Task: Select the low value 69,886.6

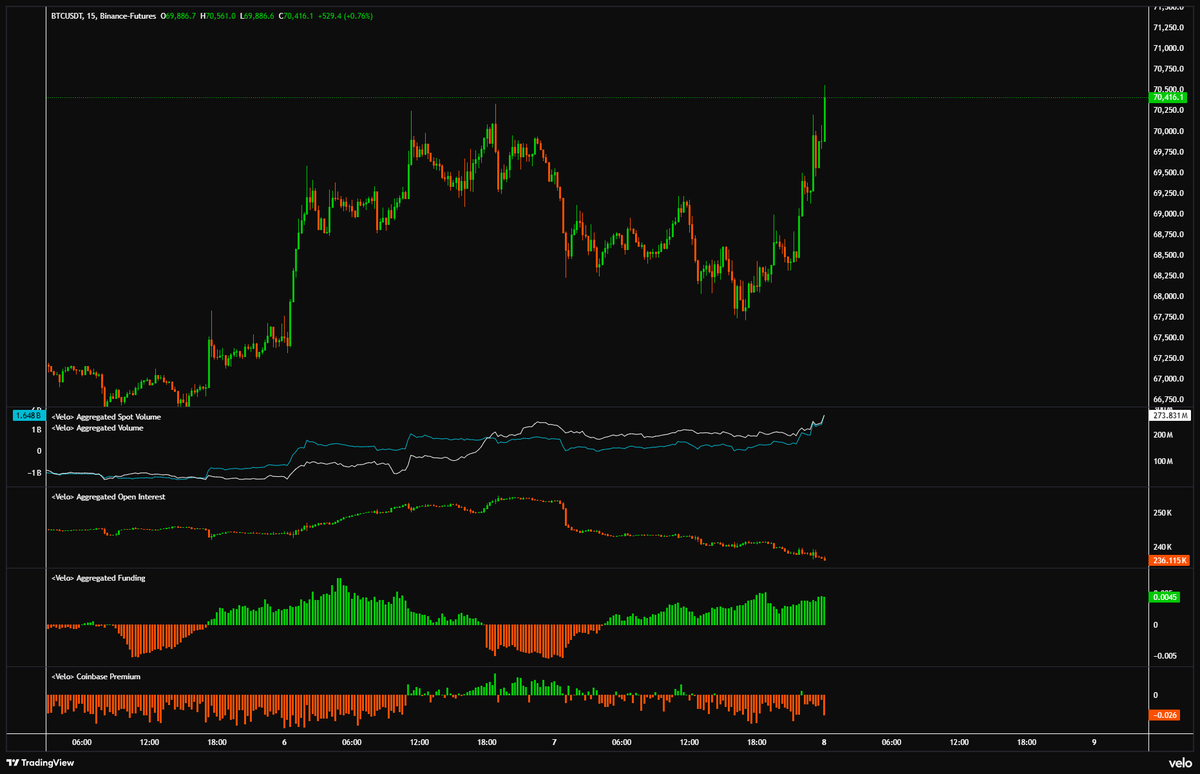Action: point(258,17)
